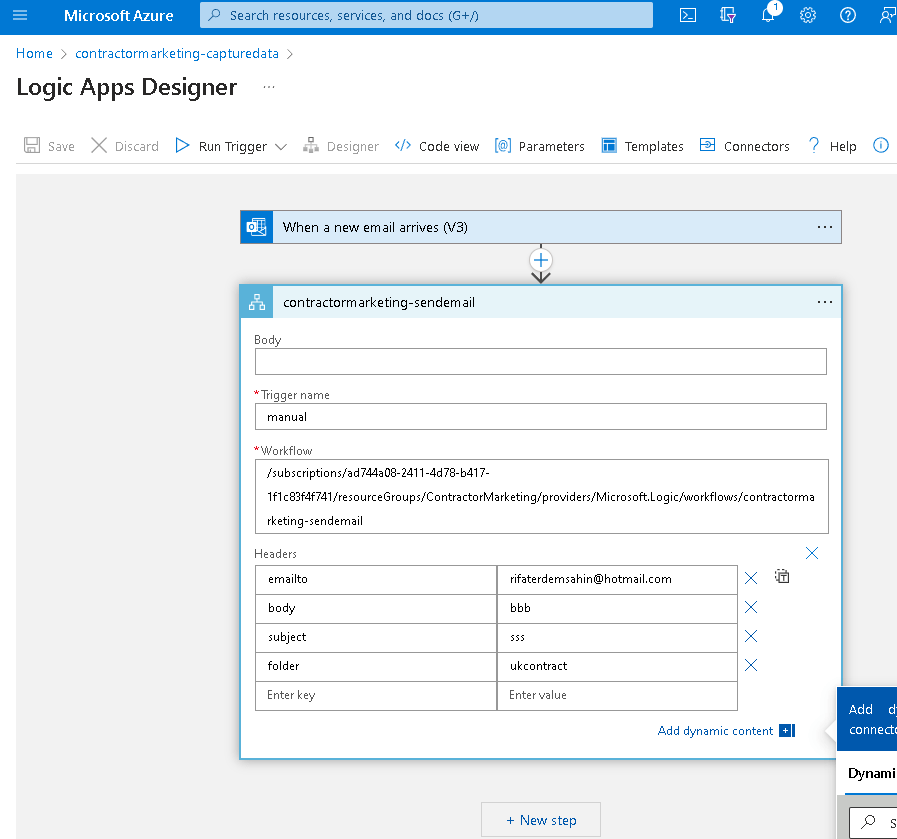
Task: Expand the Run Trigger dropdown chevron
Action: click(x=281, y=147)
